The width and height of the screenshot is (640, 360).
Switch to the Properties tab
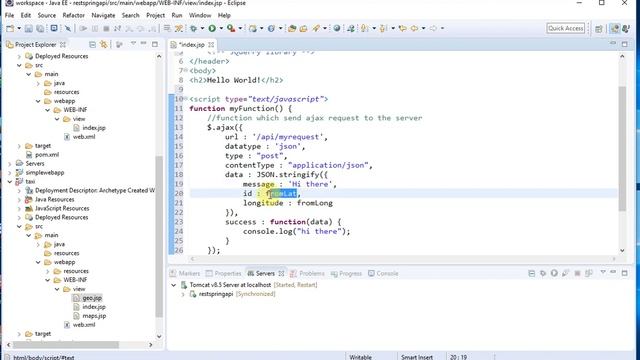pyautogui.click(x=224, y=273)
